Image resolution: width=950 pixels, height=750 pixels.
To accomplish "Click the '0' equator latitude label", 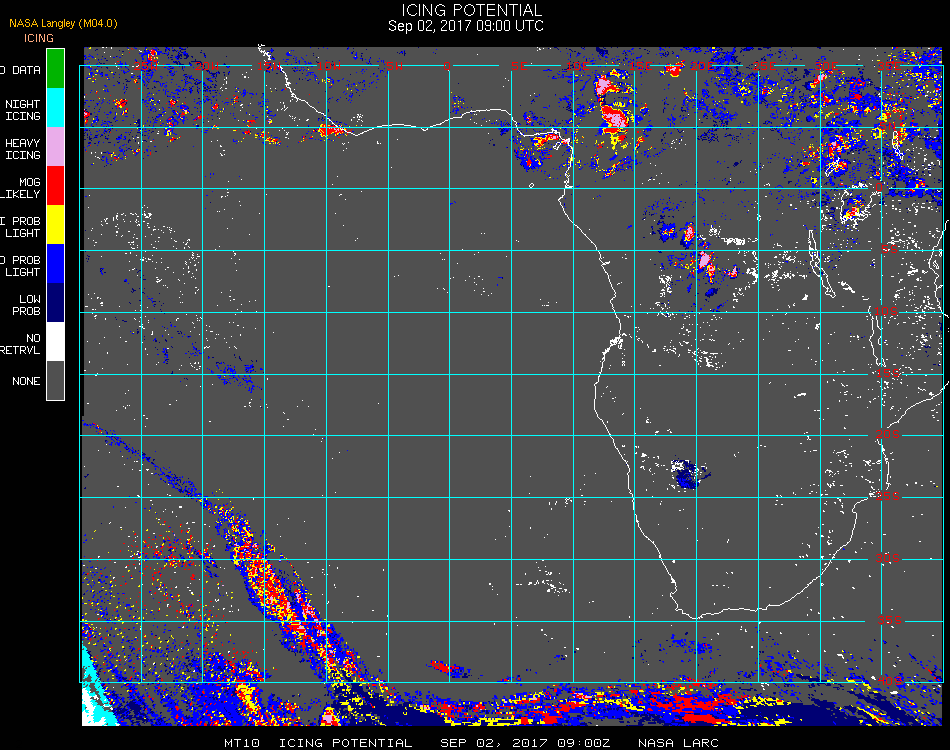I will pyautogui.click(x=879, y=187).
